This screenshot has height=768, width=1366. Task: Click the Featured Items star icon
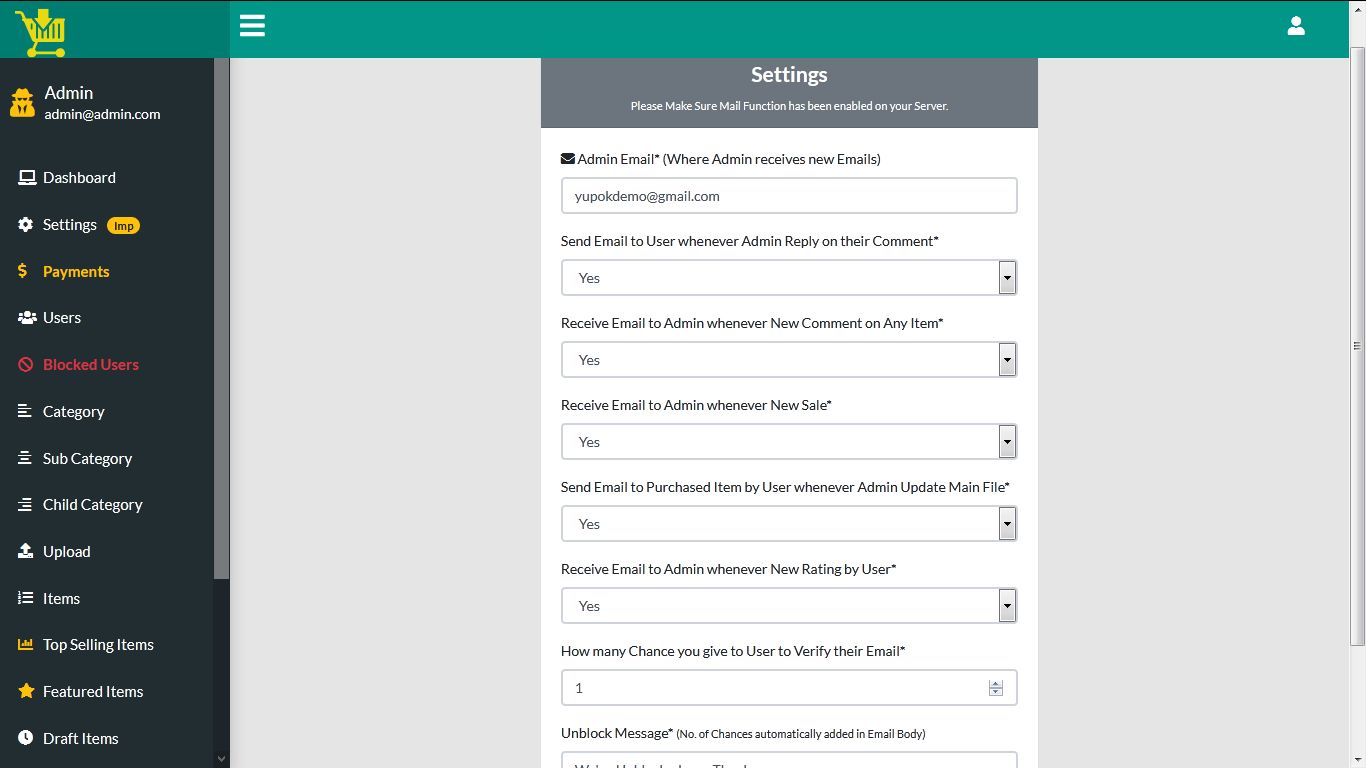pyautogui.click(x=26, y=692)
